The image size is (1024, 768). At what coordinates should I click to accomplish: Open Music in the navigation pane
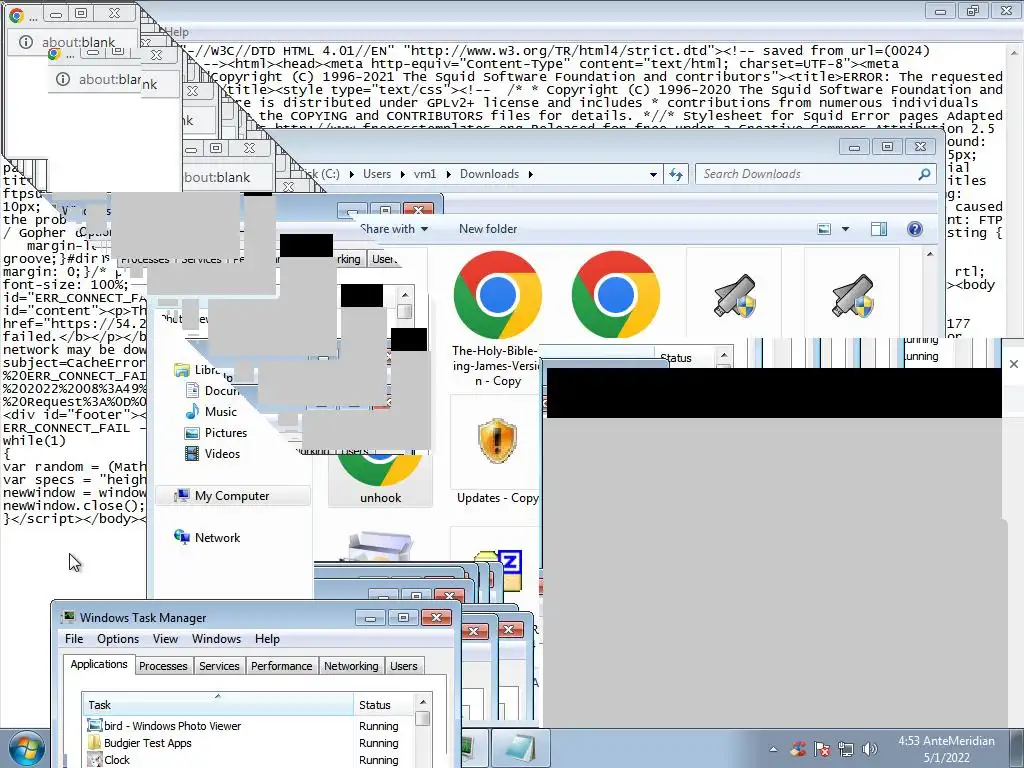point(212,411)
